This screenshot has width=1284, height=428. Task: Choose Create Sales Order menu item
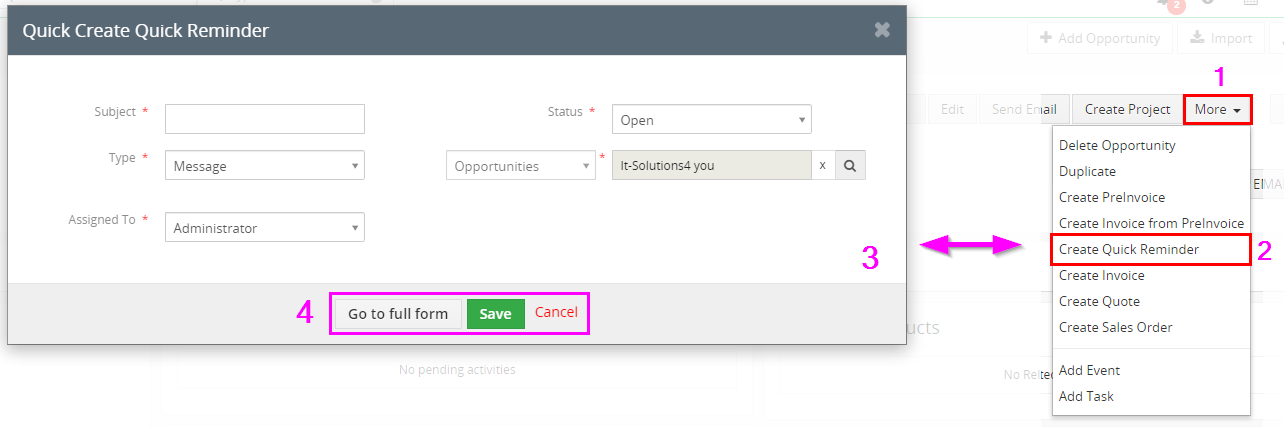point(1115,327)
